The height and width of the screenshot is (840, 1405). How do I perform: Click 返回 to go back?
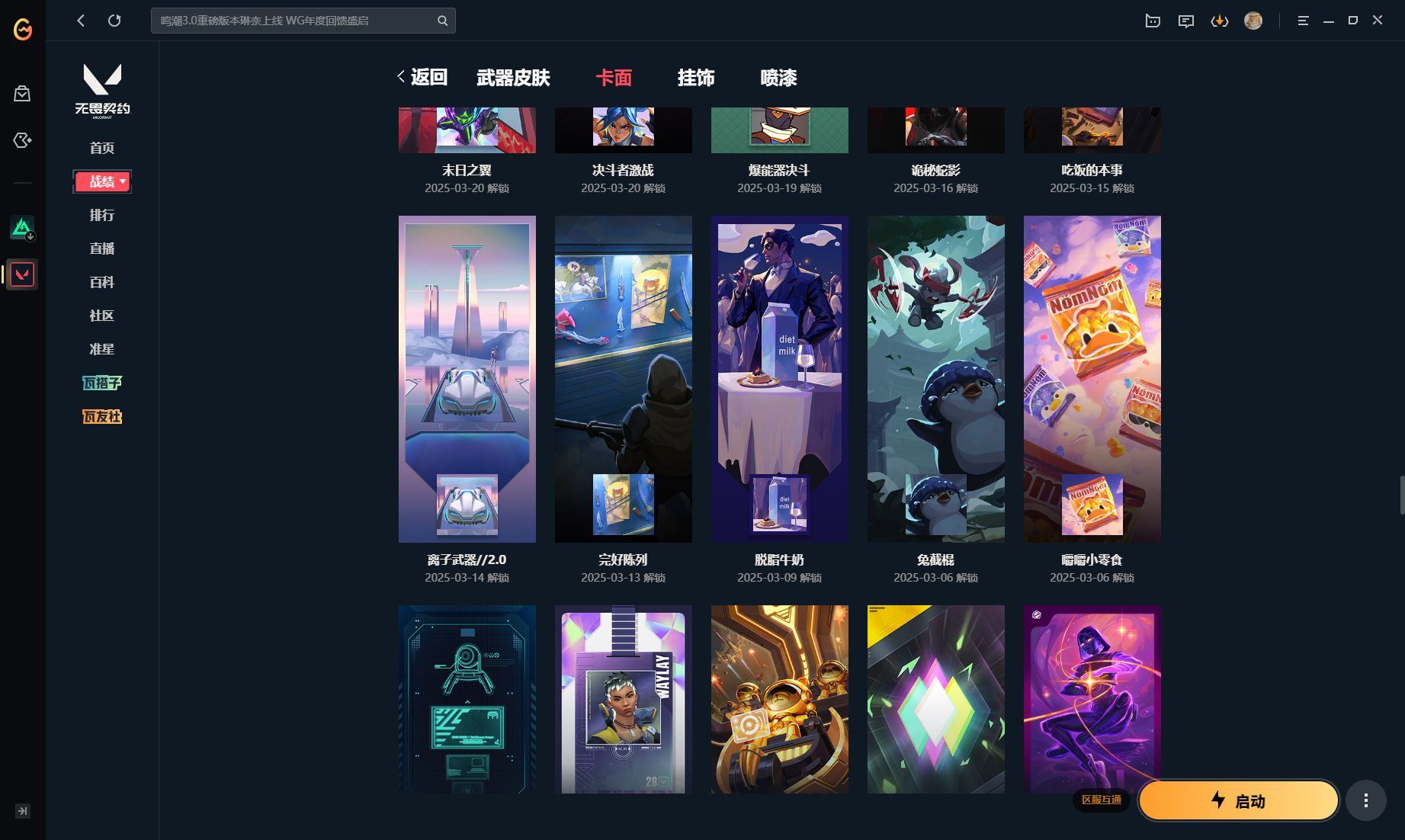(422, 77)
